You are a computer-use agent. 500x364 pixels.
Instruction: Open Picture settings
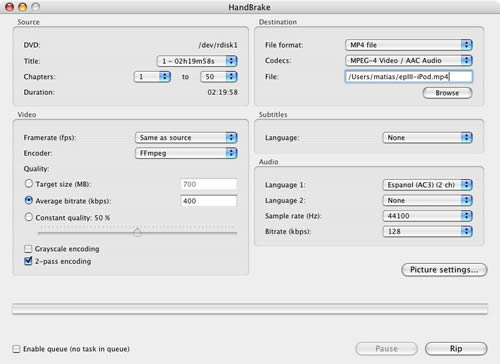[444, 270]
